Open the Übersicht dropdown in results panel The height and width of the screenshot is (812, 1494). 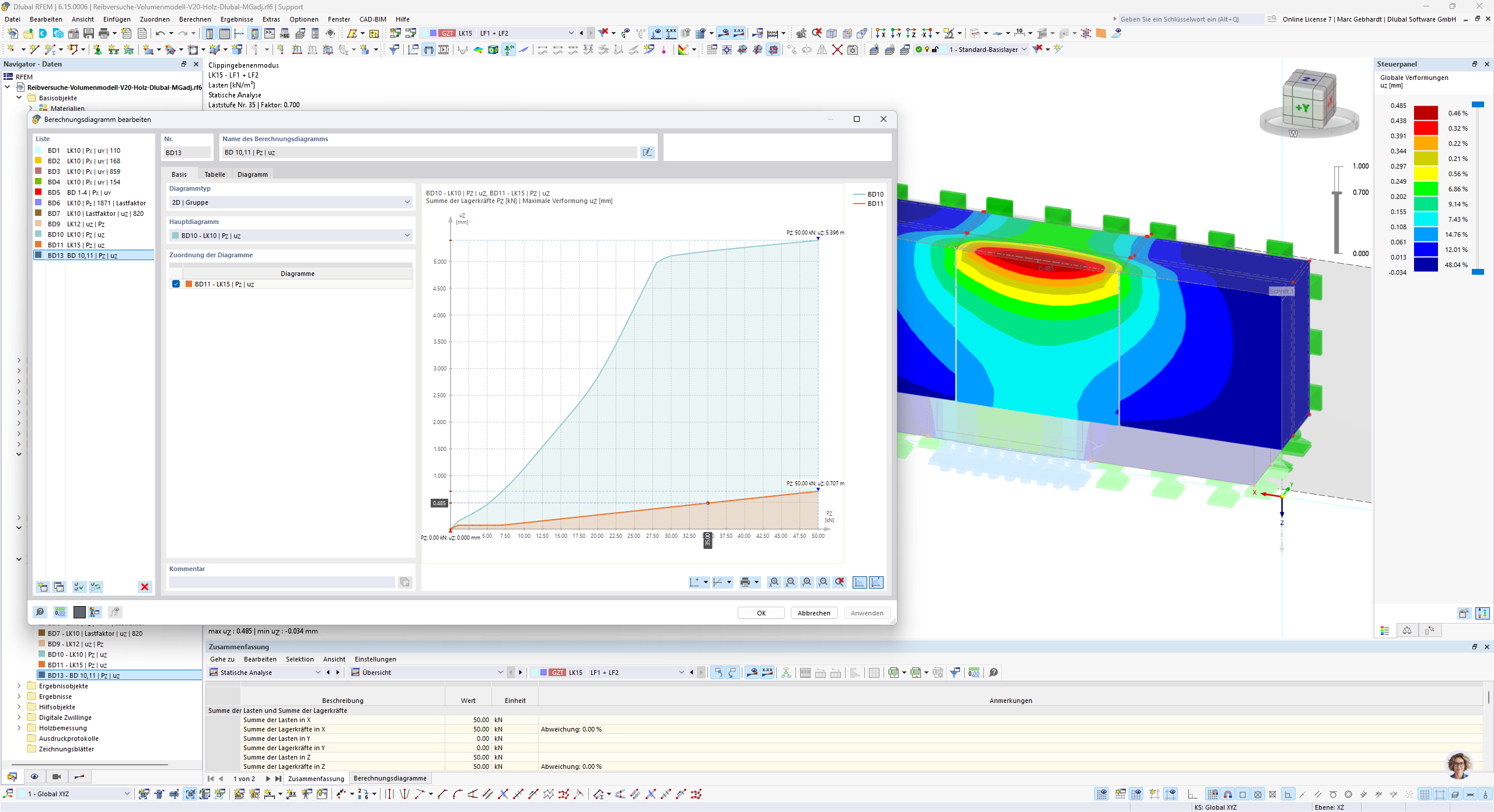pos(427,673)
